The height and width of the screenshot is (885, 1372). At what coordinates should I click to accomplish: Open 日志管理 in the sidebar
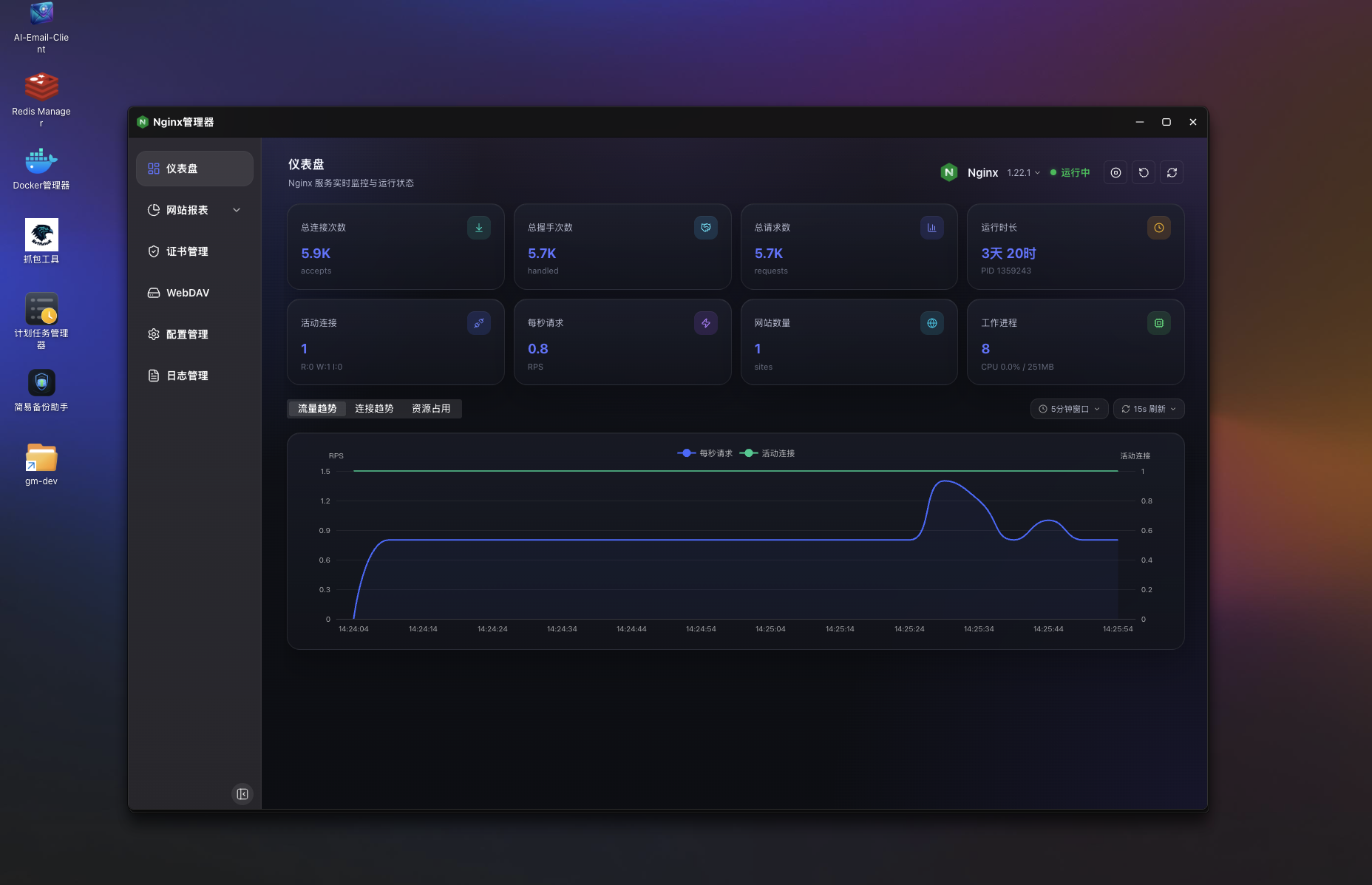(194, 376)
